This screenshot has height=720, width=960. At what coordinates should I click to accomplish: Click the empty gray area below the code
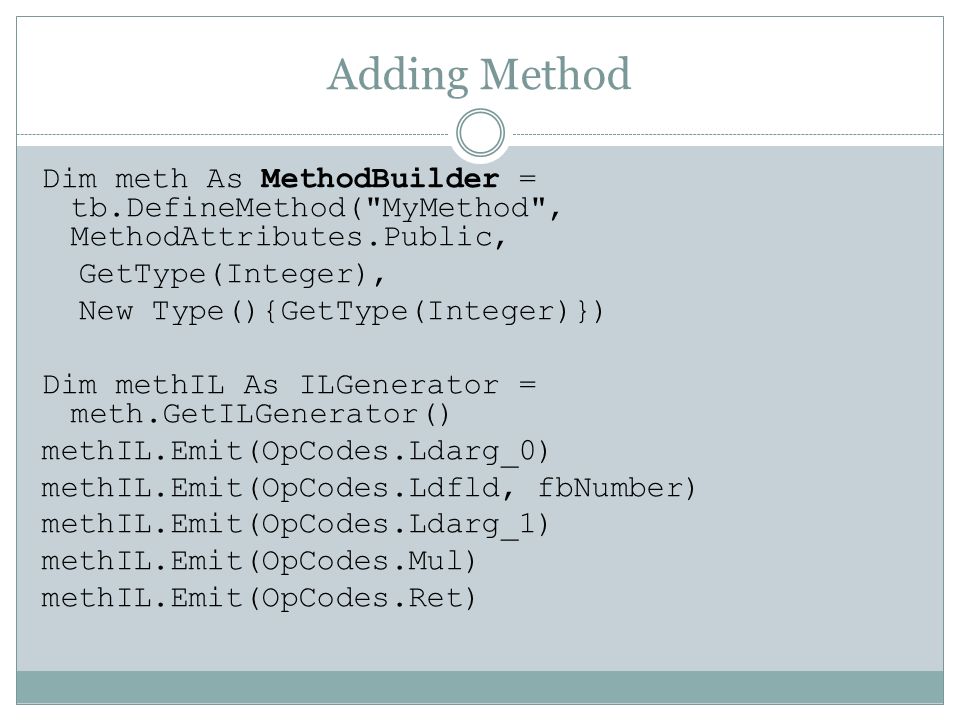[x=480, y=642]
